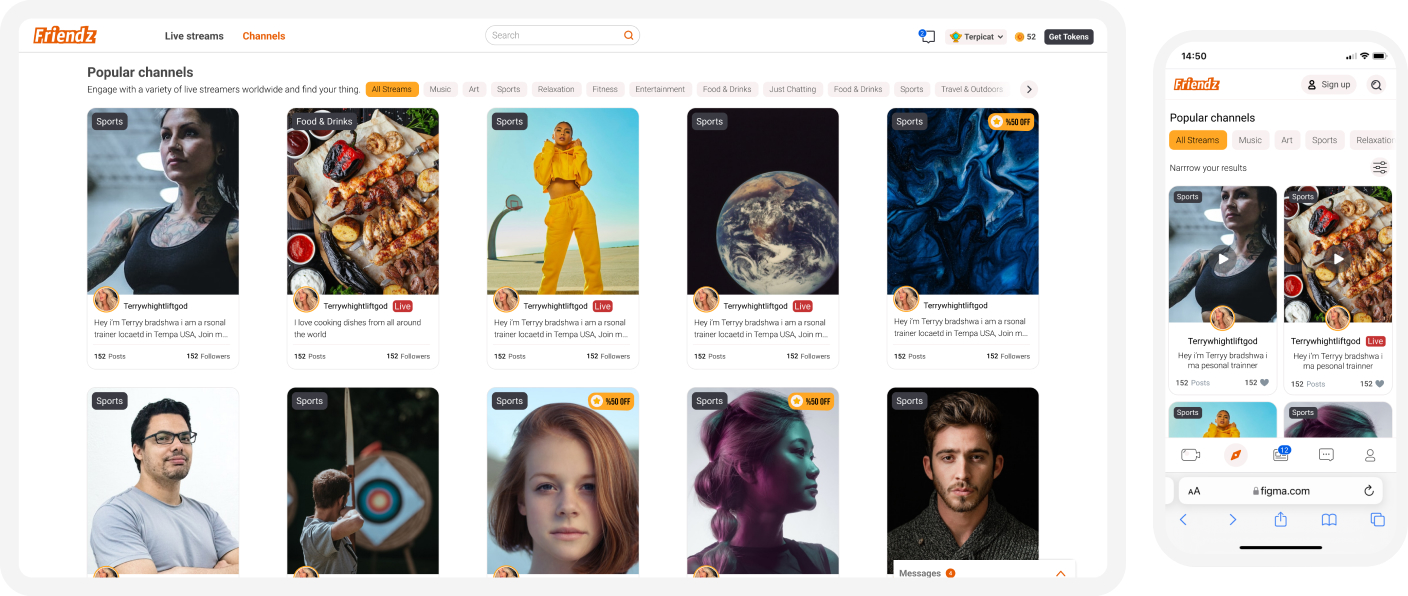1408x596 pixels.
Task: Click the 52 token balance
Action: pos(1031,37)
